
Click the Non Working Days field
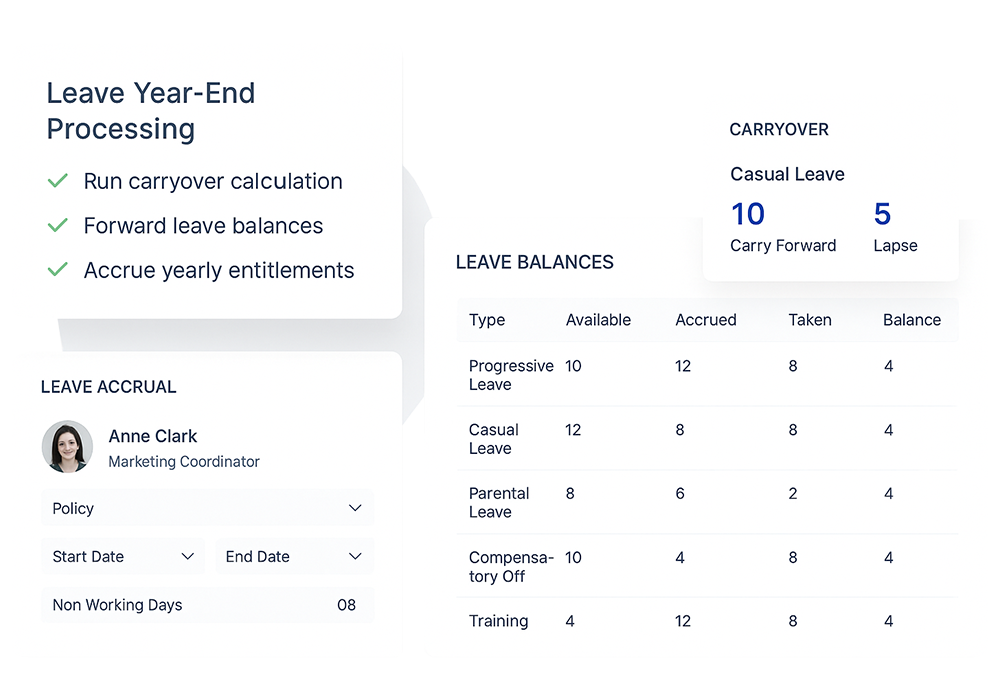click(117, 605)
